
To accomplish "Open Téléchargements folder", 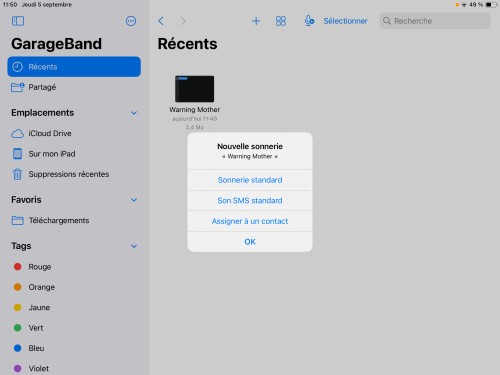I will click(x=74, y=220).
